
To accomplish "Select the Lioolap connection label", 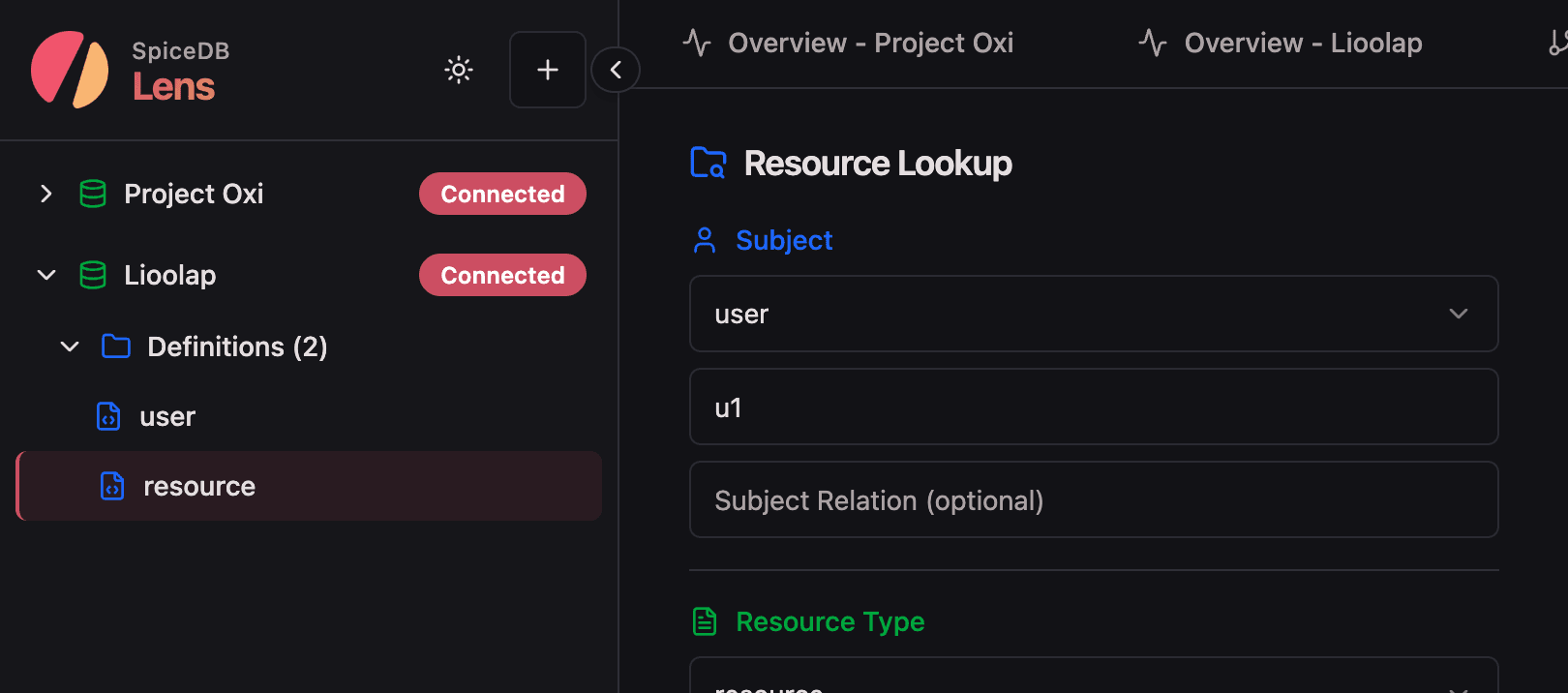I will point(170,275).
